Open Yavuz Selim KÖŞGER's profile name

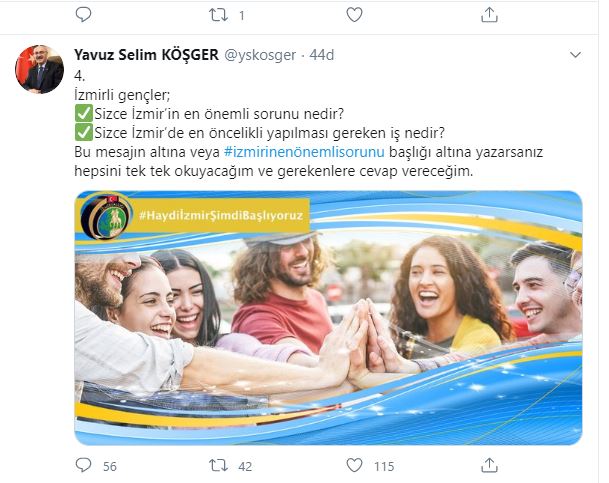click(146, 55)
